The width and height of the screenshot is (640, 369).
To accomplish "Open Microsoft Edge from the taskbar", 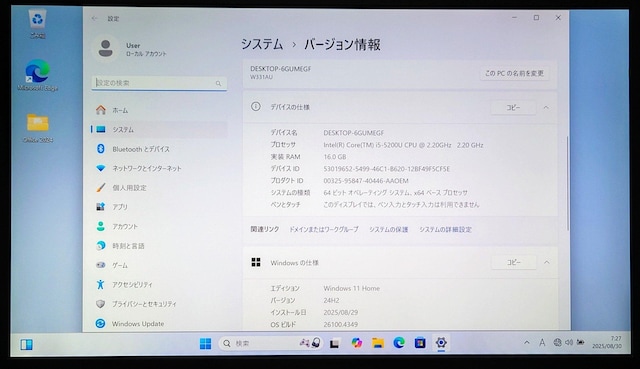I will tap(399, 343).
